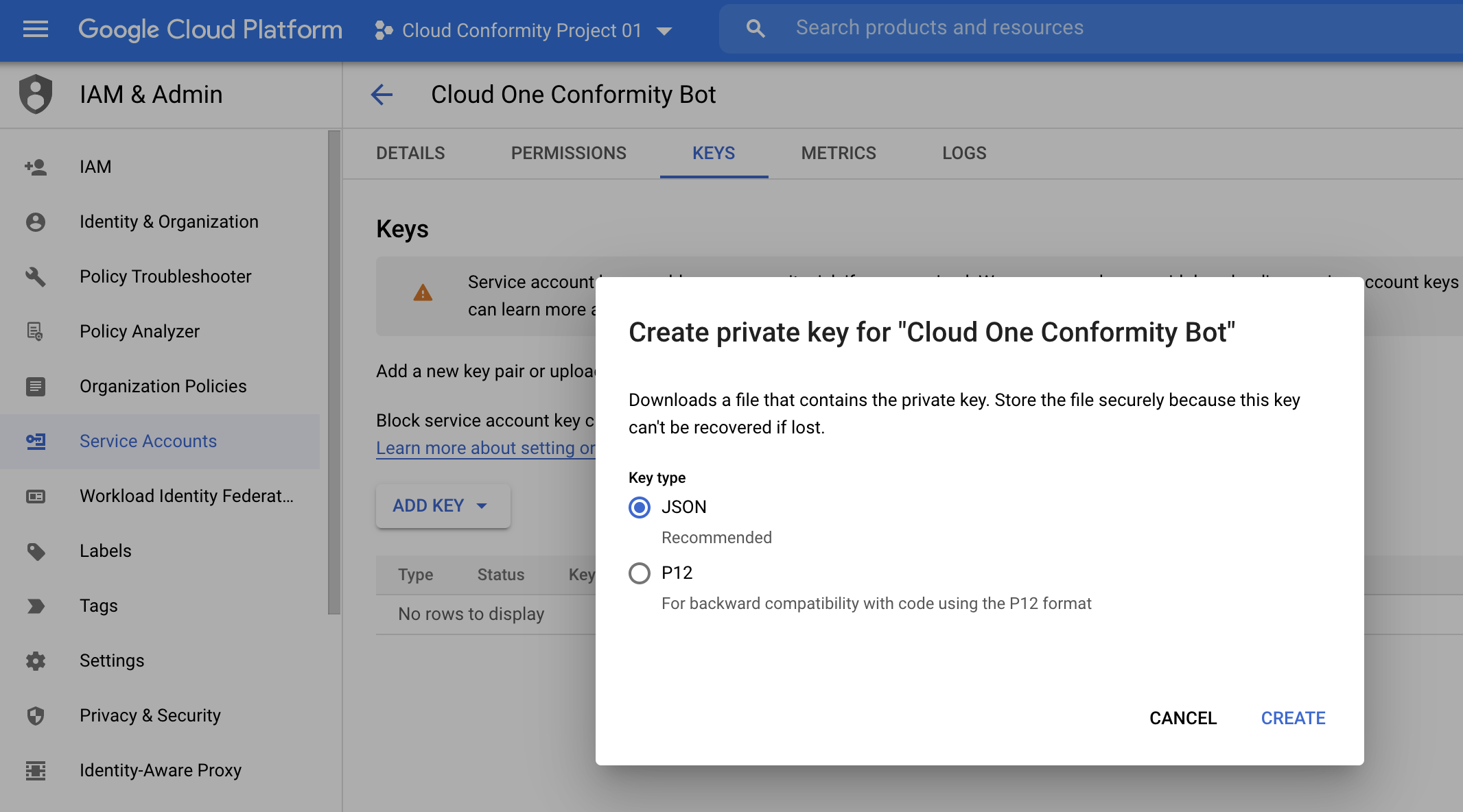This screenshot has width=1463, height=812.
Task: Click the IAM add-person icon
Action: (35, 167)
